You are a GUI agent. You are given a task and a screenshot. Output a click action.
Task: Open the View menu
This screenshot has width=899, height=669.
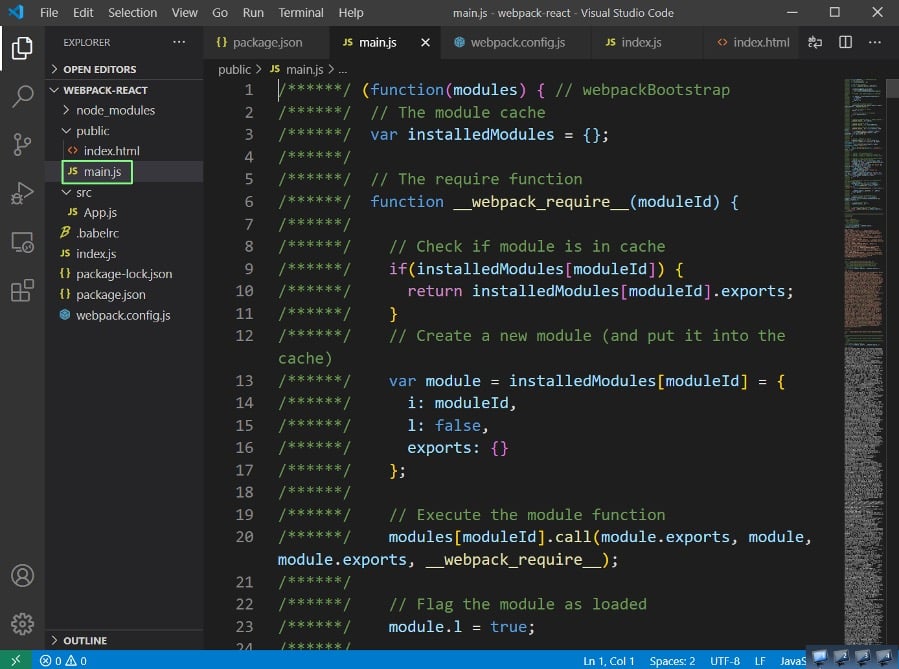[x=184, y=13]
